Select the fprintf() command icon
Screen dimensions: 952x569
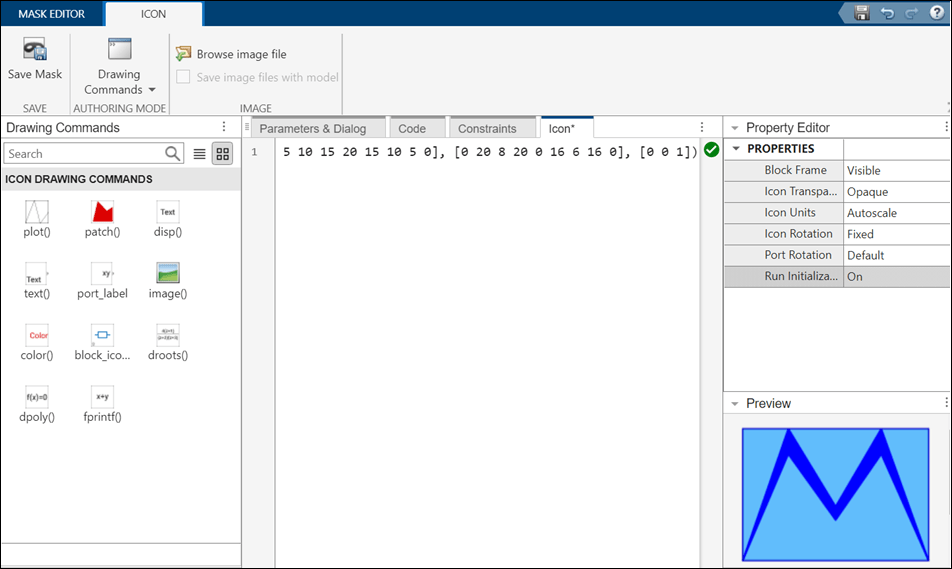point(102,397)
